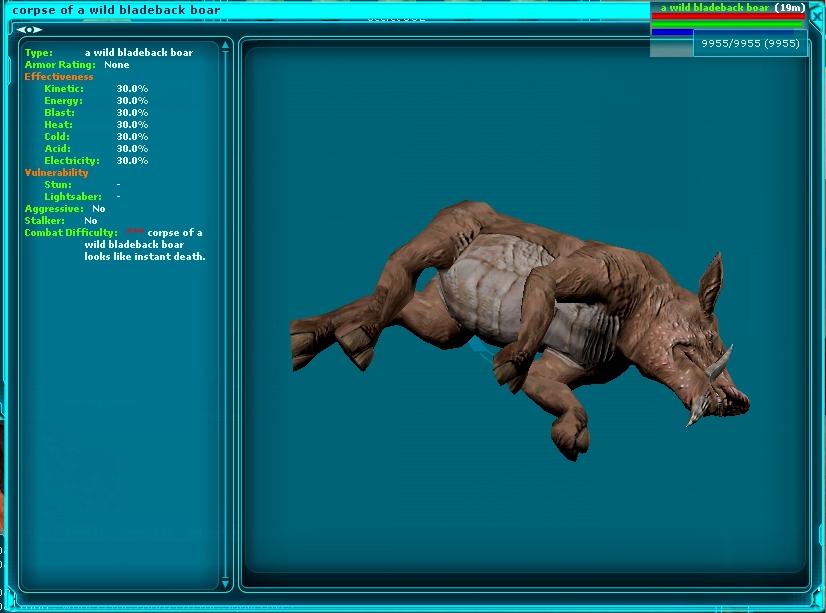The height and width of the screenshot is (613, 826).
Task: Click the Electricity '30.0%' value
Action: point(132,161)
